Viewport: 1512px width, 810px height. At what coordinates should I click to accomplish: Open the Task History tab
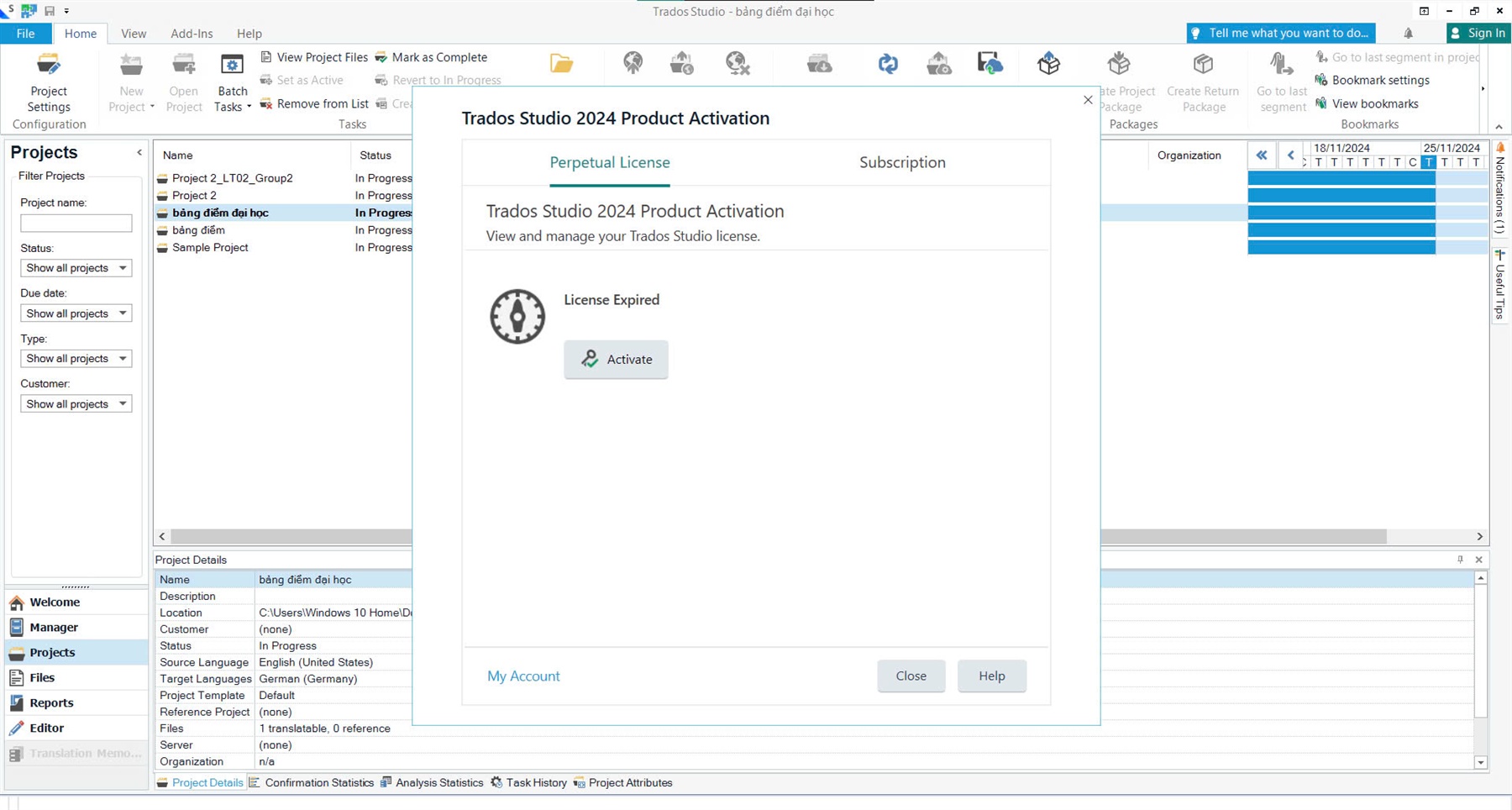click(x=528, y=782)
